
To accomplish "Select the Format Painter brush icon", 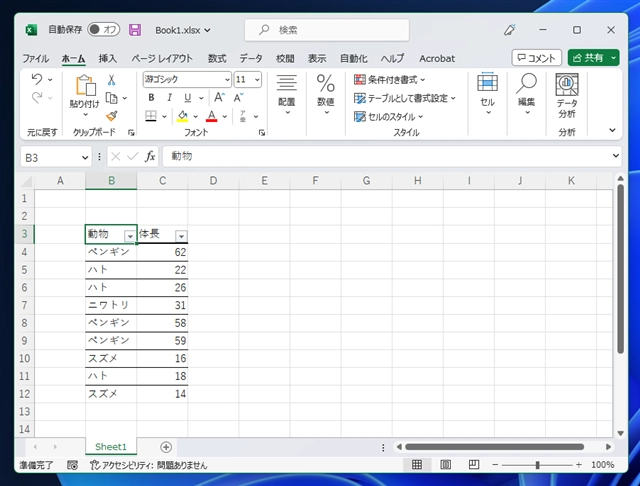I will (111, 116).
